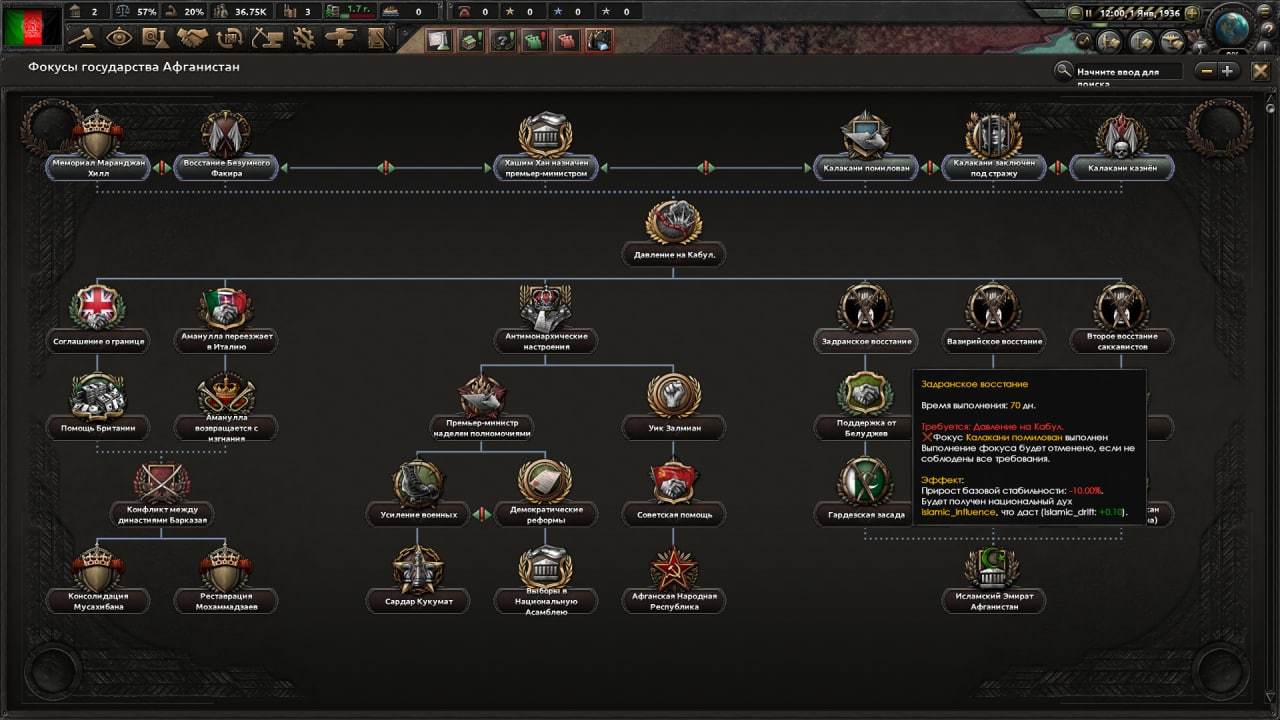Screen dimensions: 1280x720
Task: Choose focus Вазирийское восстание
Action: 993,341
